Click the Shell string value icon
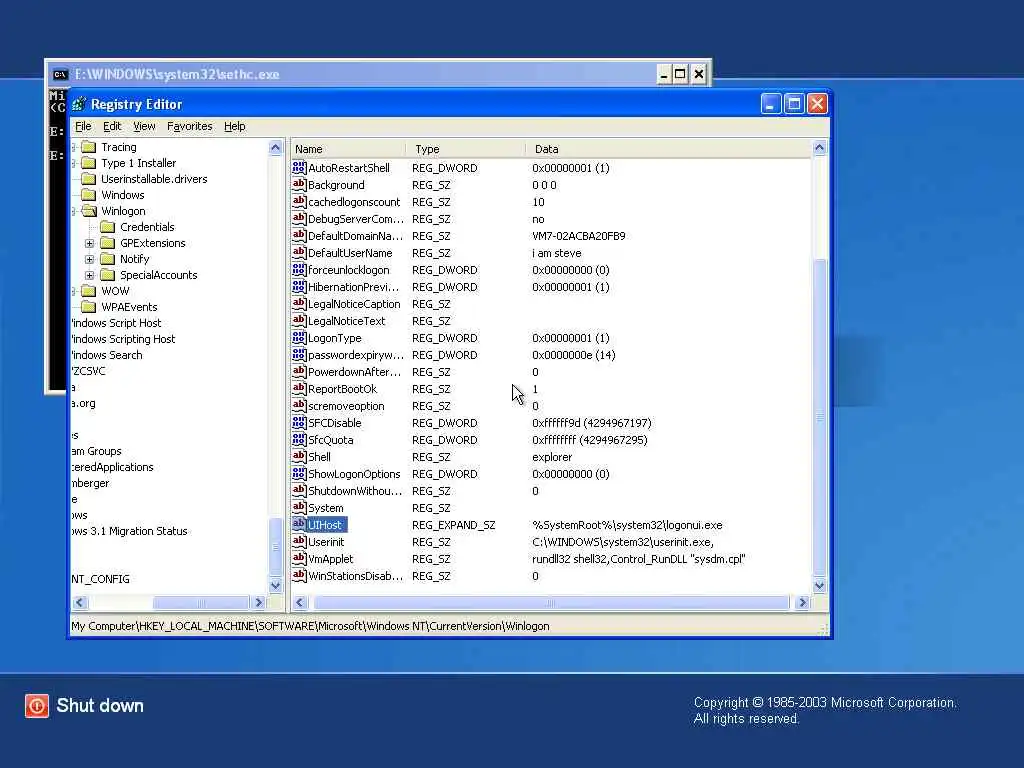 298,456
